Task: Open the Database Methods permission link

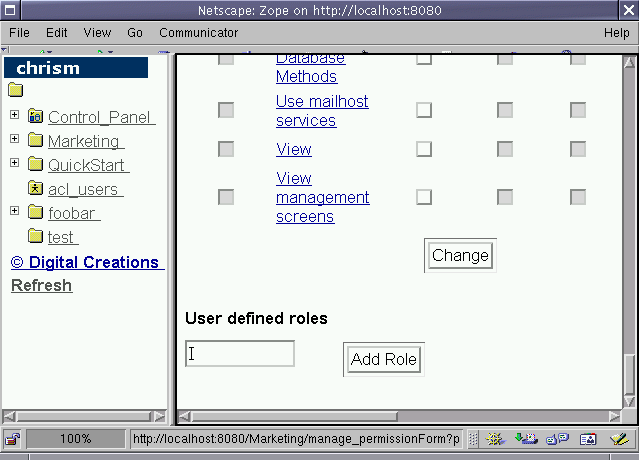Action: [311, 68]
